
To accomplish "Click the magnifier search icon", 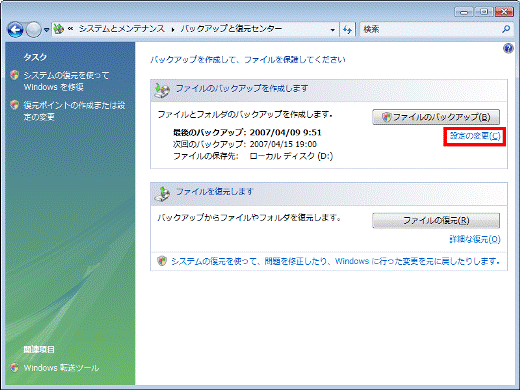I will (506, 29).
